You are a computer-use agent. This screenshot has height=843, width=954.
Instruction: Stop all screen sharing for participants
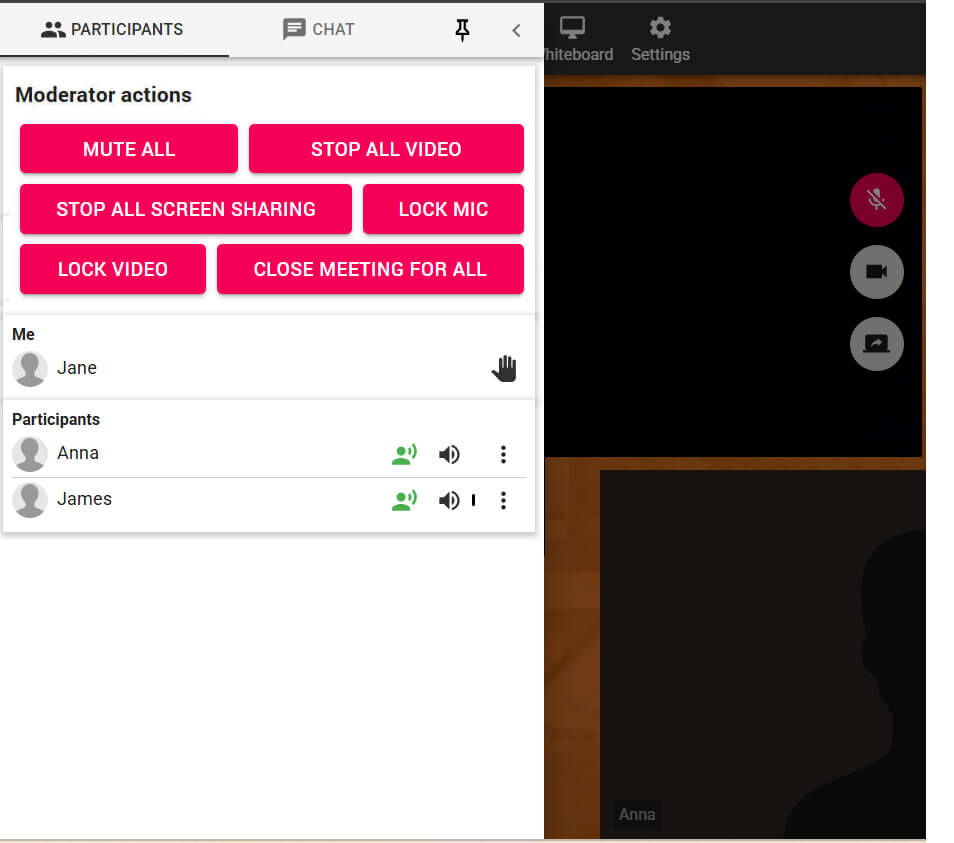click(x=186, y=209)
